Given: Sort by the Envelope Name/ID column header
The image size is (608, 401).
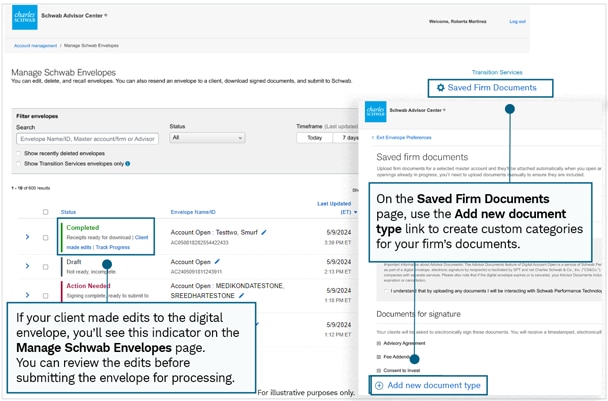Looking at the screenshot, I should click(x=193, y=212).
